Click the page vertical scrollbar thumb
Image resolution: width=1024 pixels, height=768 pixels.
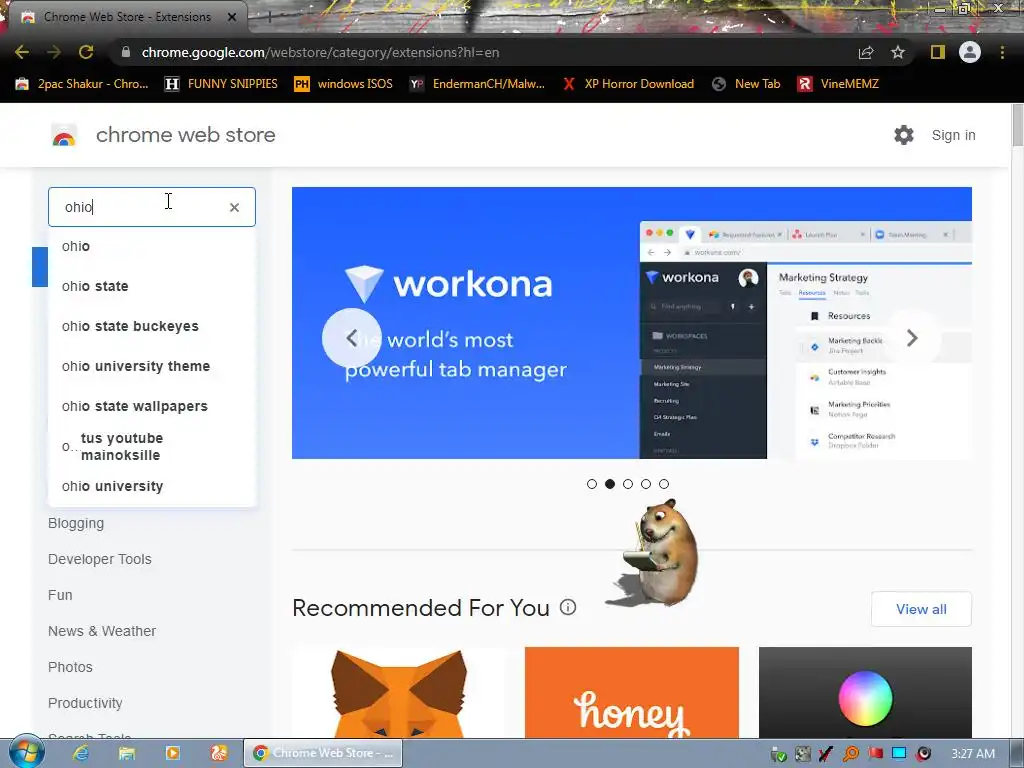click(1017, 125)
